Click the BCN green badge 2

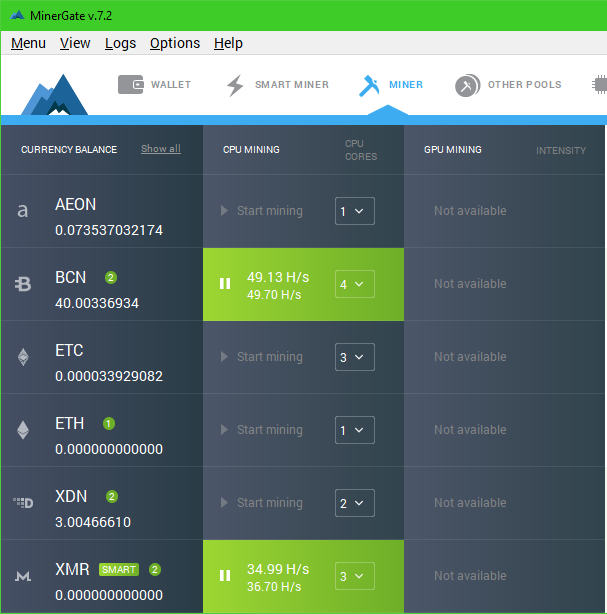(x=111, y=278)
